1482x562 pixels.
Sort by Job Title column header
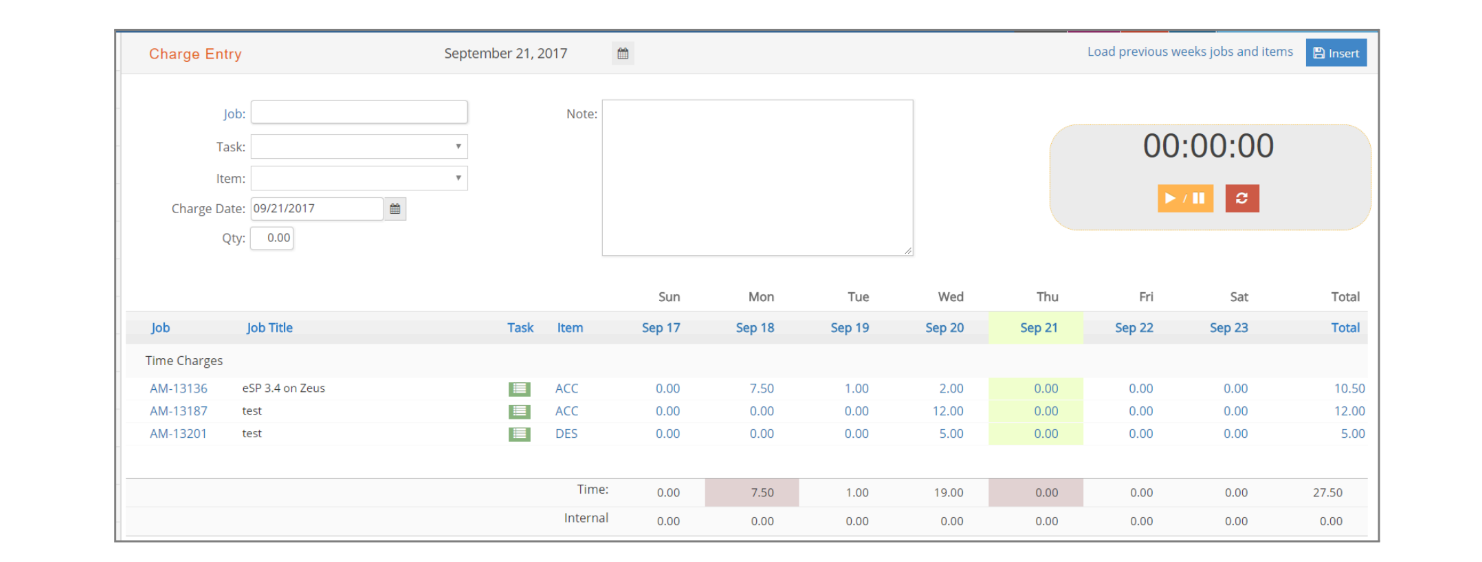tap(270, 328)
